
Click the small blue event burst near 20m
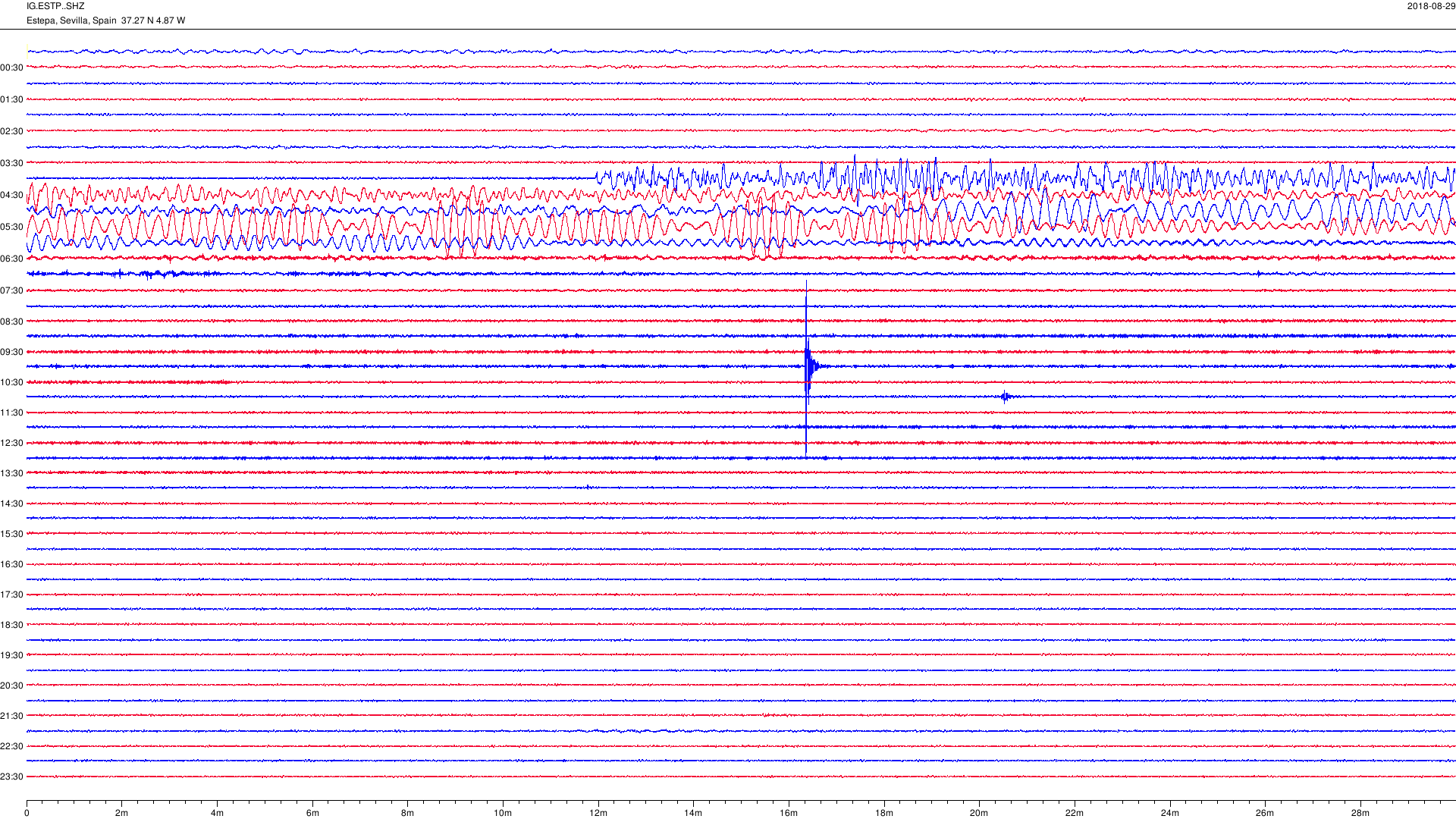click(1006, 397)
